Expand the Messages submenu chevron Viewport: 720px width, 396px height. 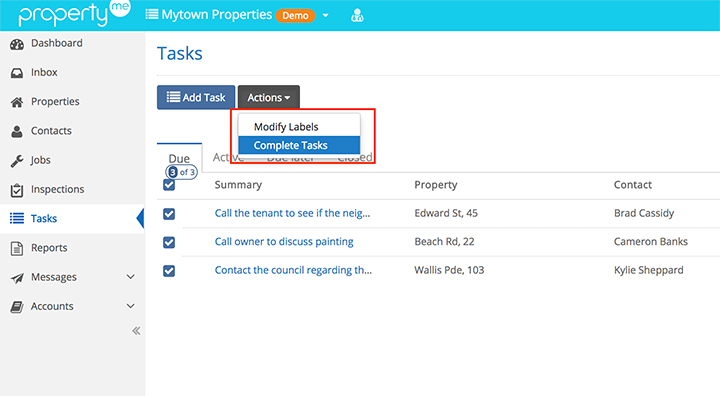(130, 277)
